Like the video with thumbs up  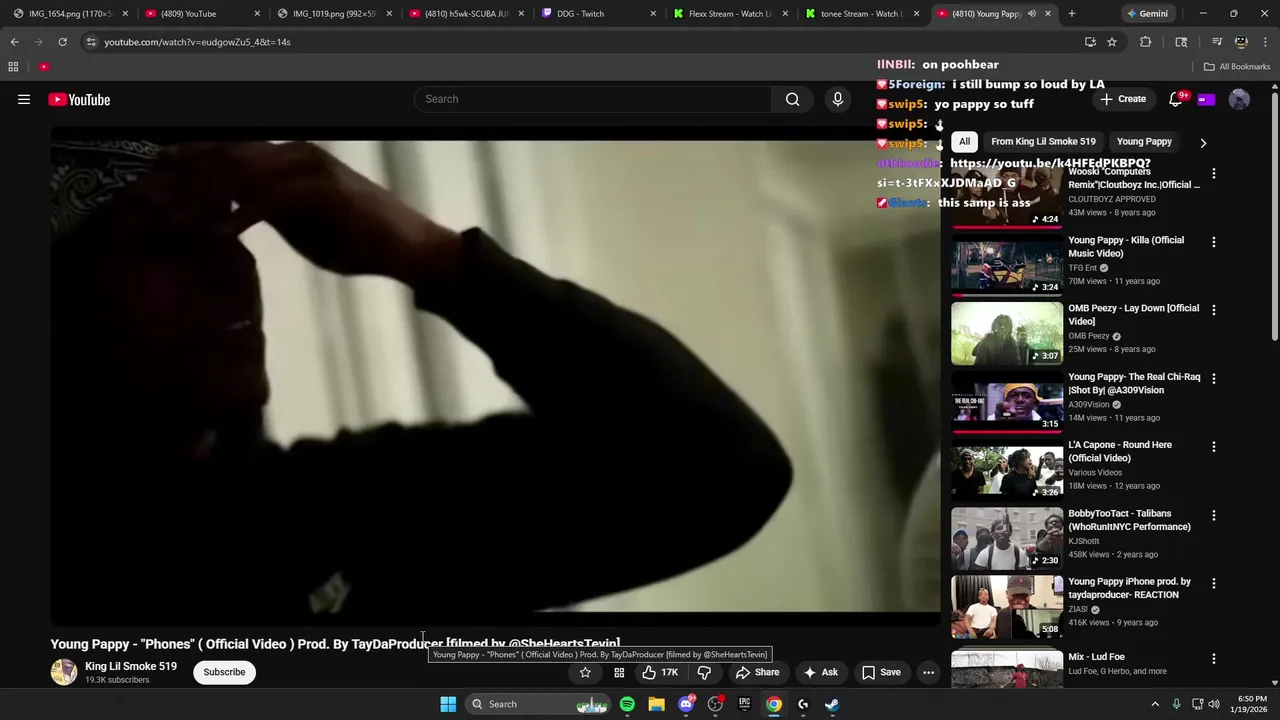tap(660, 672)
